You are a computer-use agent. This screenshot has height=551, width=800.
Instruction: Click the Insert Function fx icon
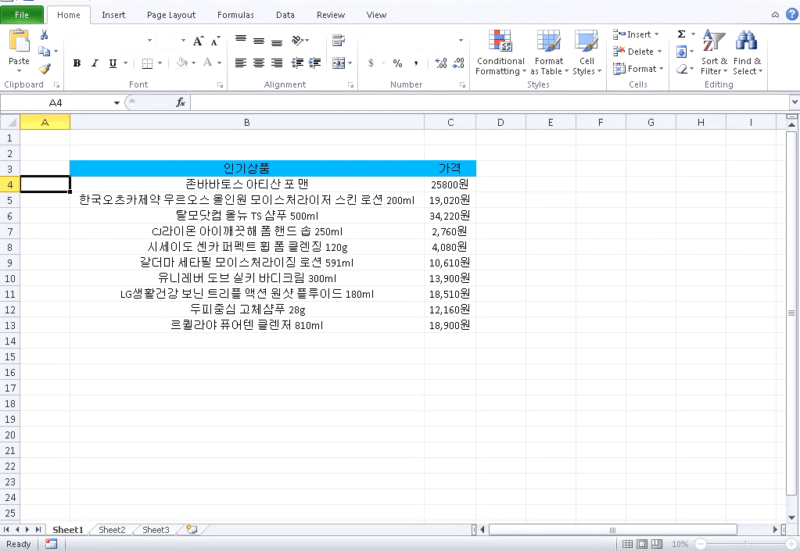181,103
